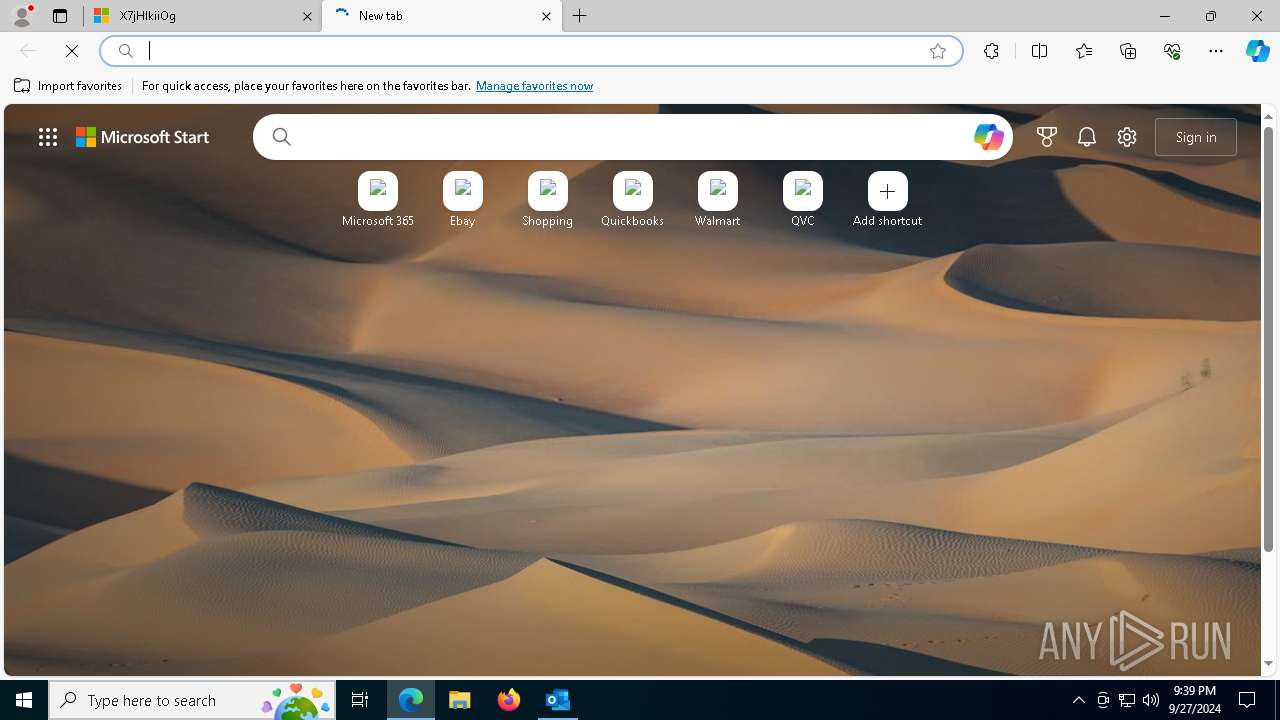The image size is (1280, 720).
Task: Open the Microsoft 365 shortcut
Action: click(x=378, y=199)
